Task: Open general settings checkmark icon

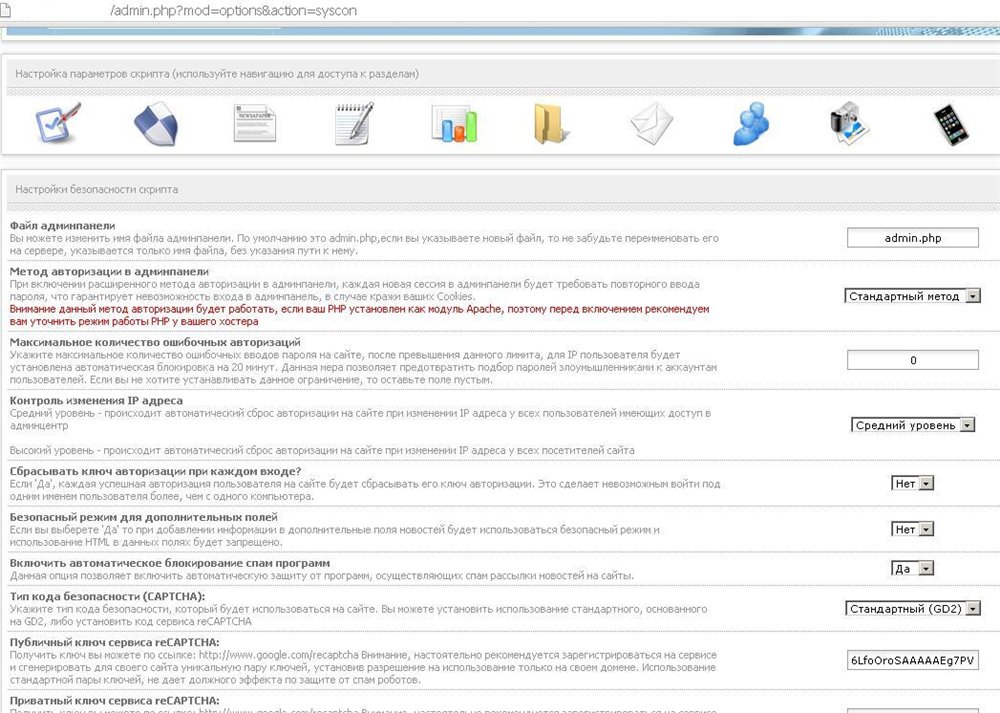Action: pyautogui.click(x=58, y=122)
